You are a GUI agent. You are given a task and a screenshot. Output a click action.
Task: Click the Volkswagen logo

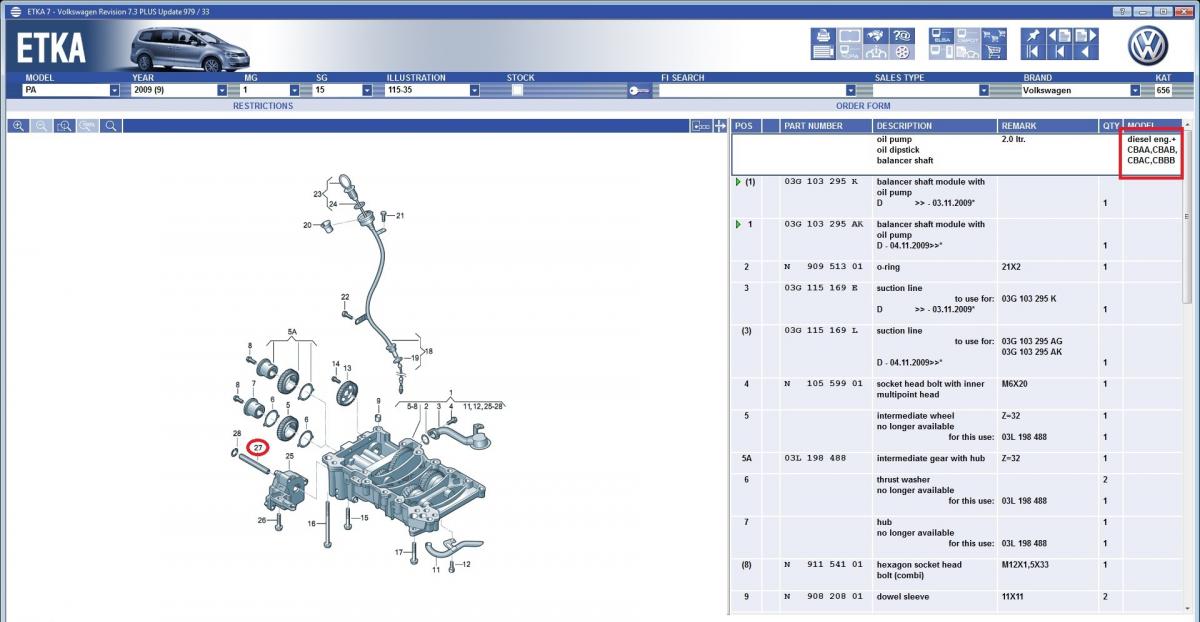(x=1148, y=45)
